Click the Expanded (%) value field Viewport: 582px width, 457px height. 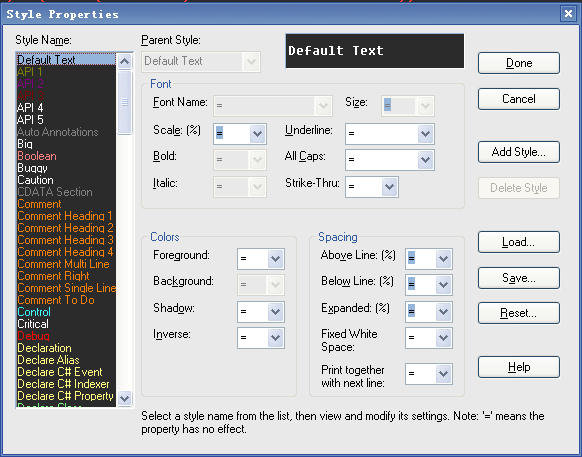coord(421,311)
